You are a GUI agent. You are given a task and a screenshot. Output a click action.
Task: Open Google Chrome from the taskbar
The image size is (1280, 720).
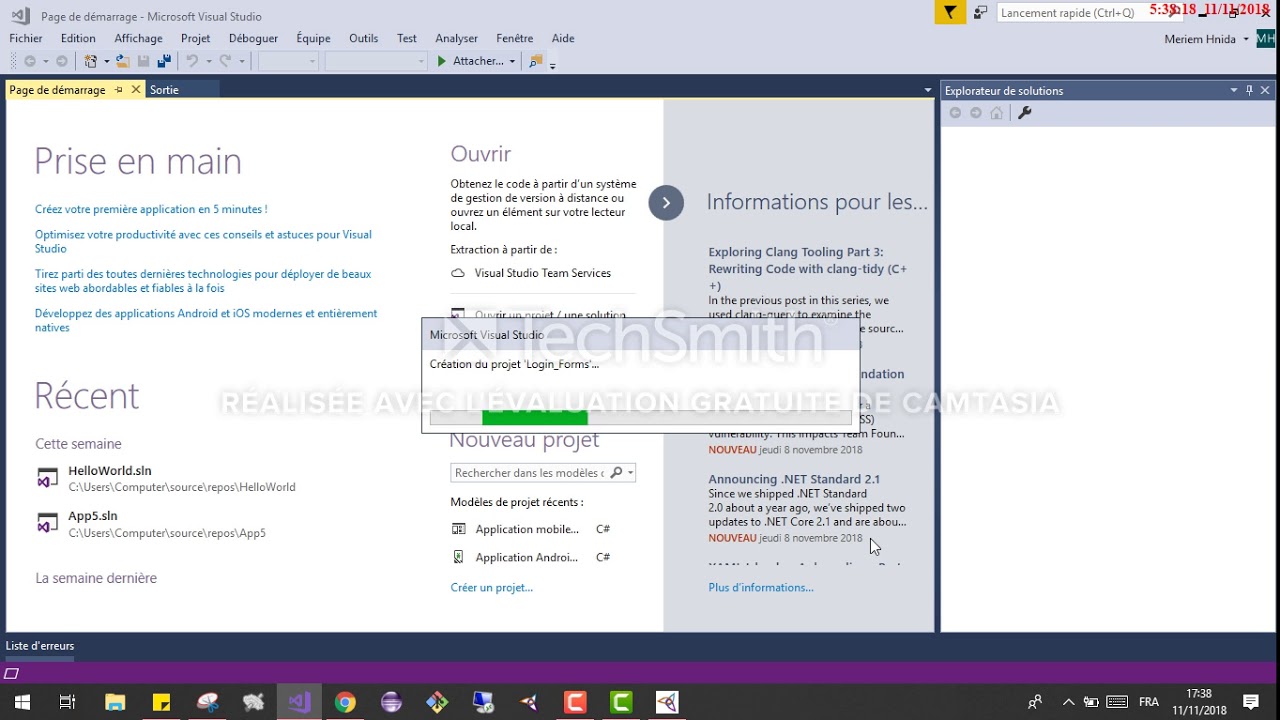[x=345, y=702]
